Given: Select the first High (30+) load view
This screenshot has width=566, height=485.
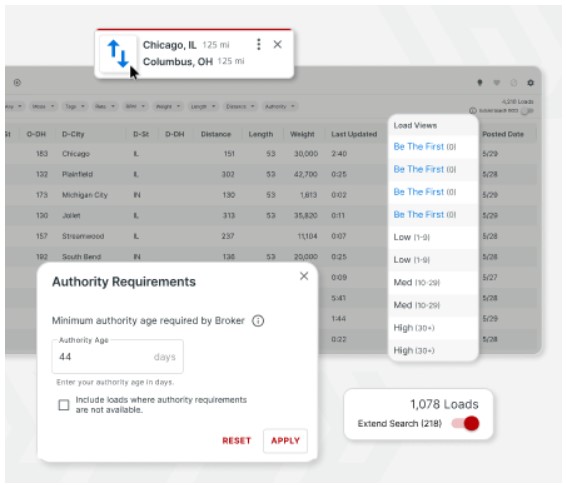Looking at the screenshot, I should [x=414, y=328].
